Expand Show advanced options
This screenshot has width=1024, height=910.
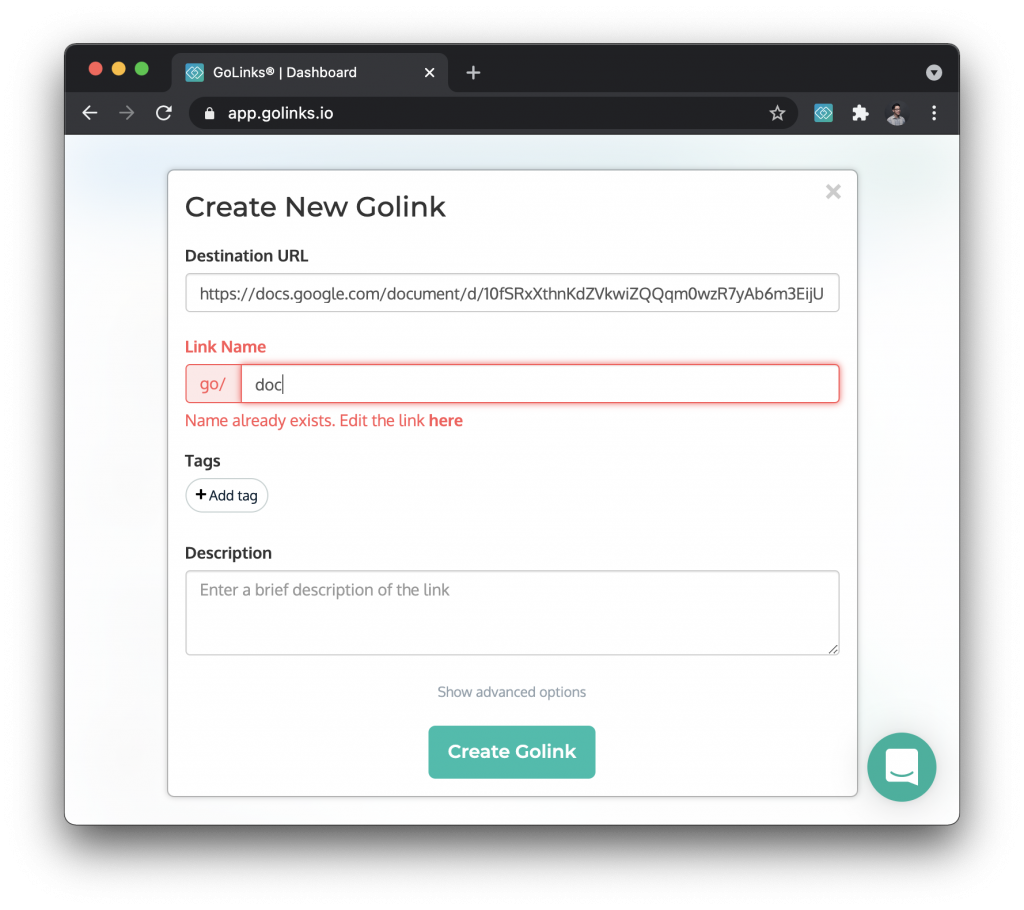point(511,691)
